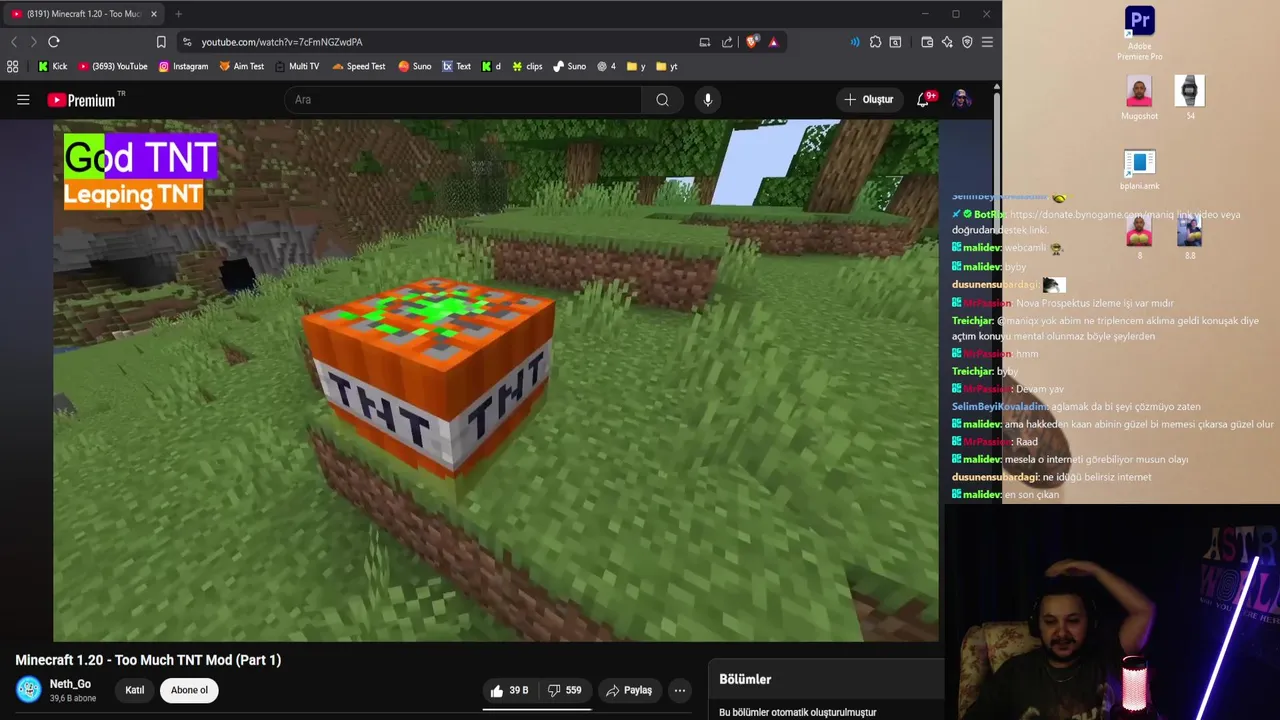Click the browser address bar URL
The height and width of the screenshot is (720, 1280).
point(282,42)
